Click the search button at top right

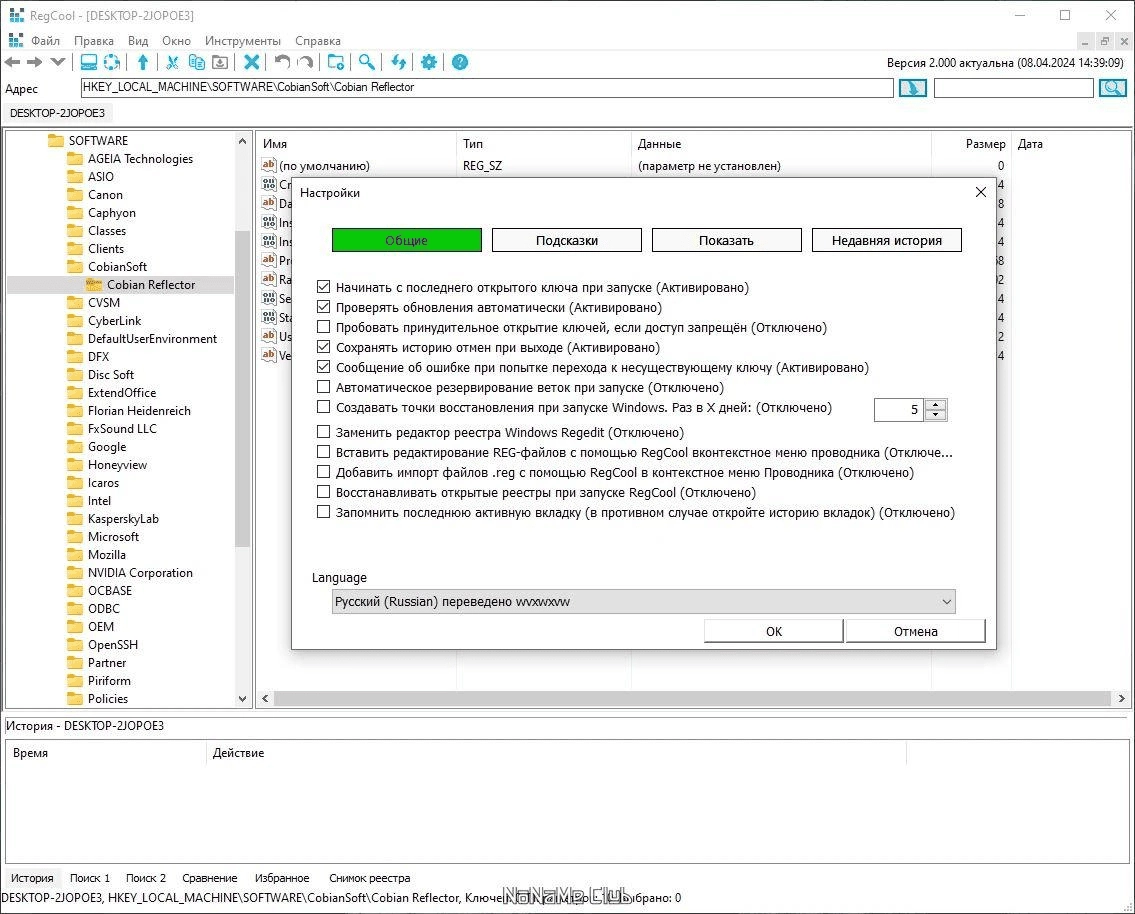tap(1113, 88)
